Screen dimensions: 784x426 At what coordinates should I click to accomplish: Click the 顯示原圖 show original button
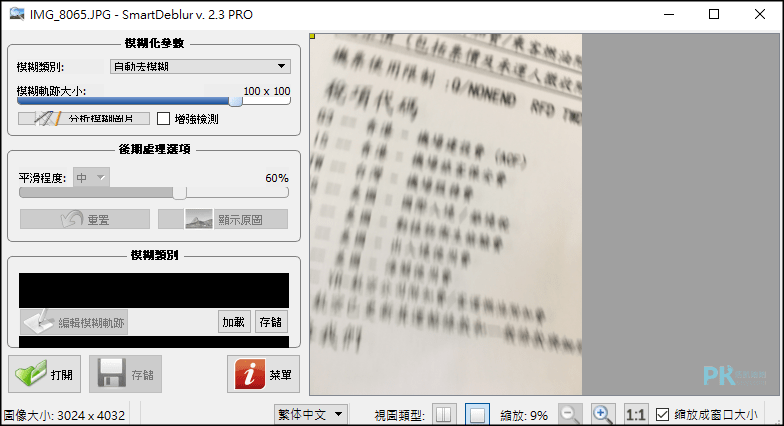223,219
